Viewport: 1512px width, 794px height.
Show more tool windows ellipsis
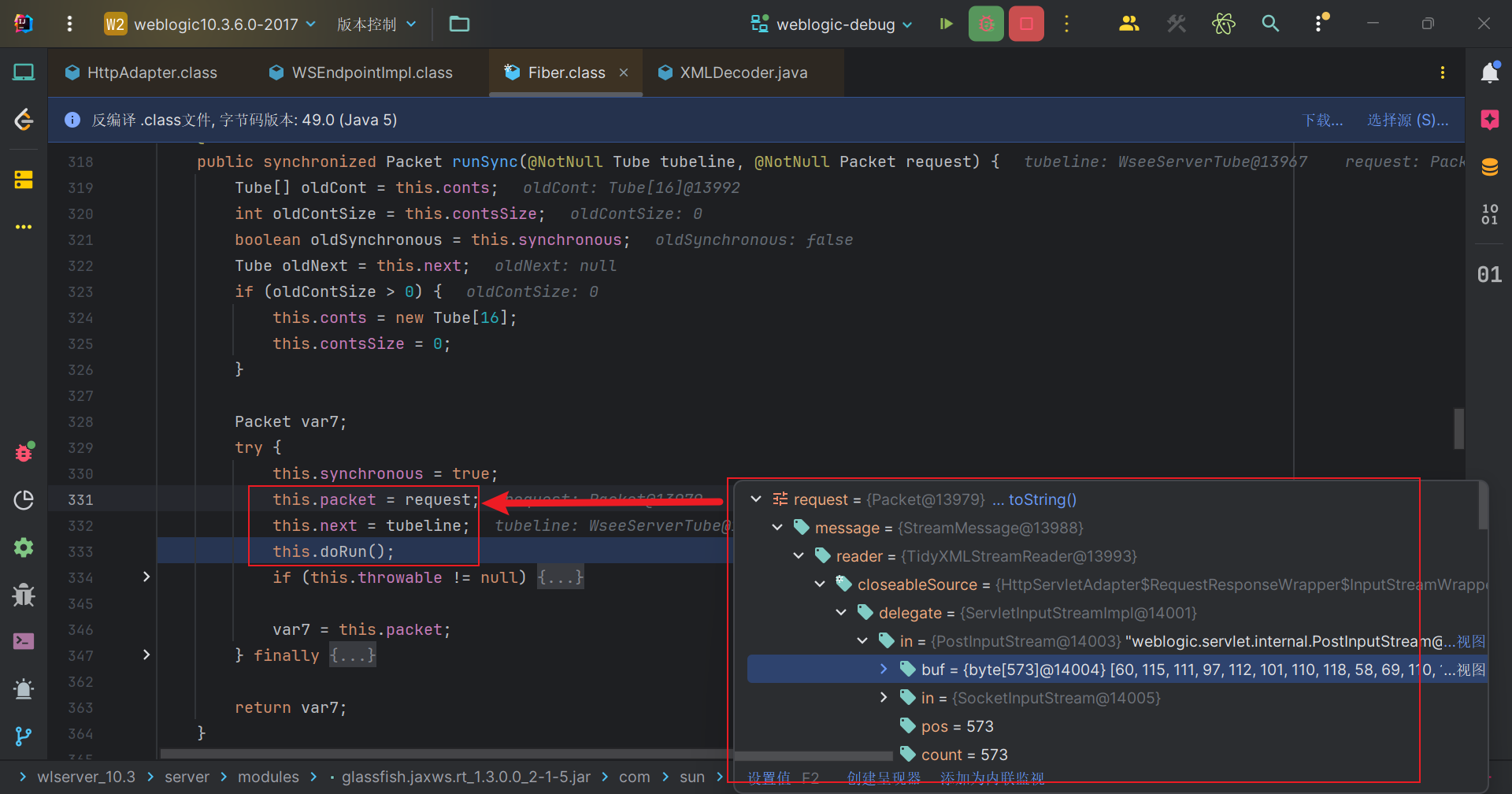pos(24,227)
